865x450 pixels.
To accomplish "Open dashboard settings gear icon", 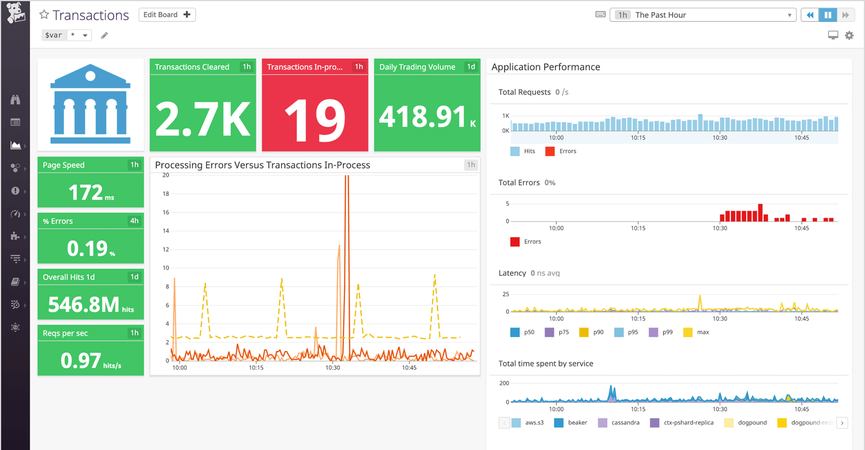I will click(849, 36).
